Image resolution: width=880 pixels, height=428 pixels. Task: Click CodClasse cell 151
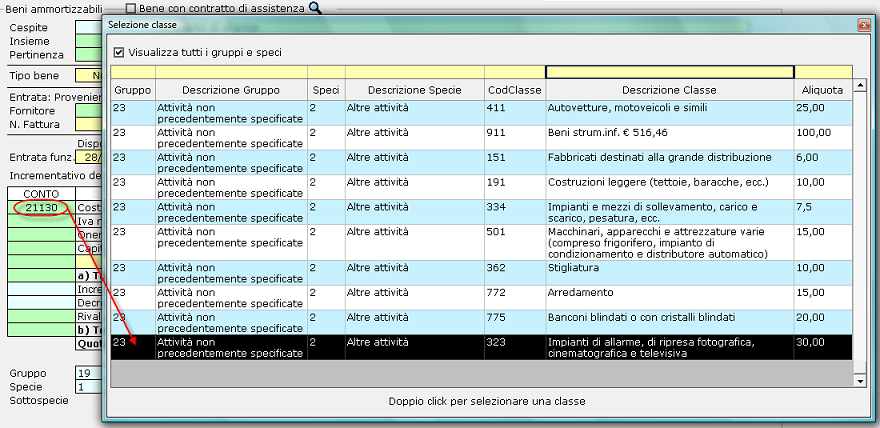pos(515,162)
